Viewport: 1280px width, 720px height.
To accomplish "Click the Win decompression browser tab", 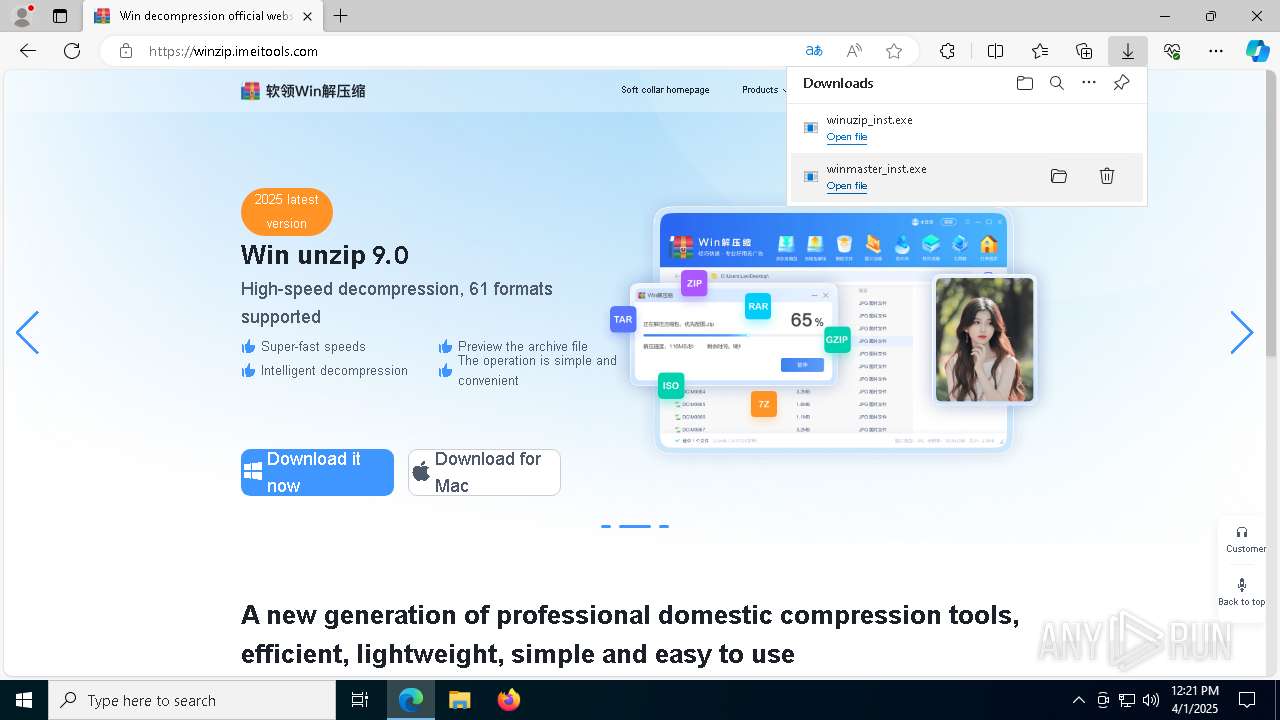I will coord(202,16).
